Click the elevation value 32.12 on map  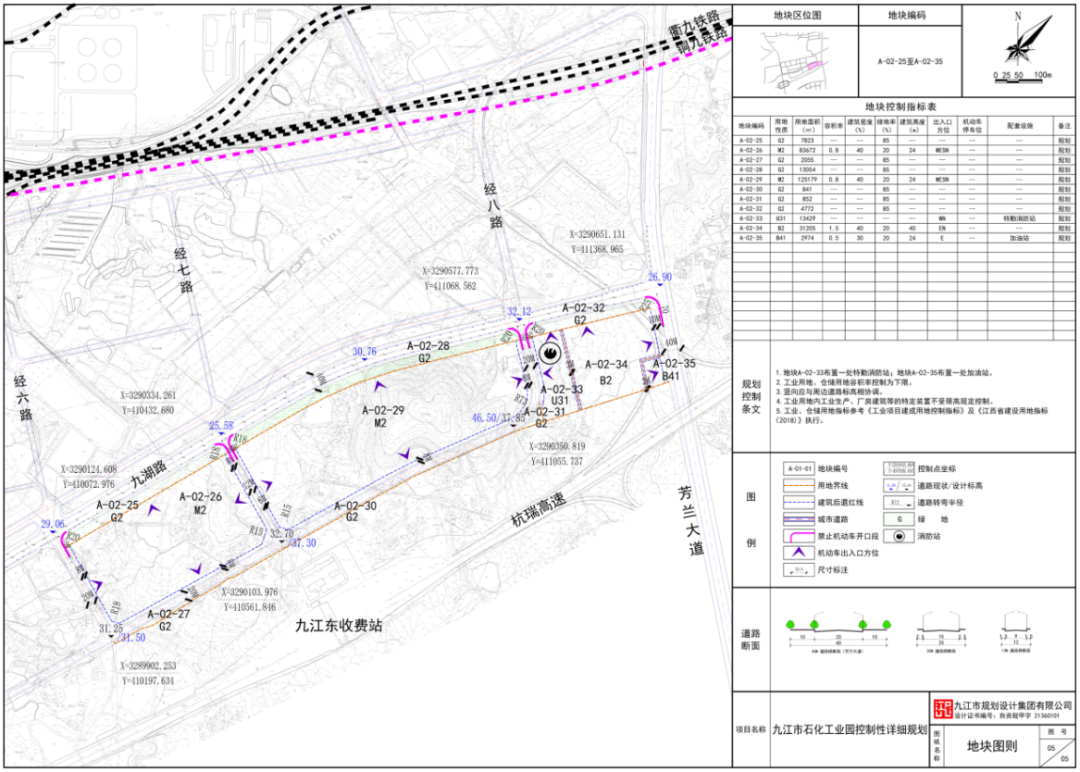519,312
